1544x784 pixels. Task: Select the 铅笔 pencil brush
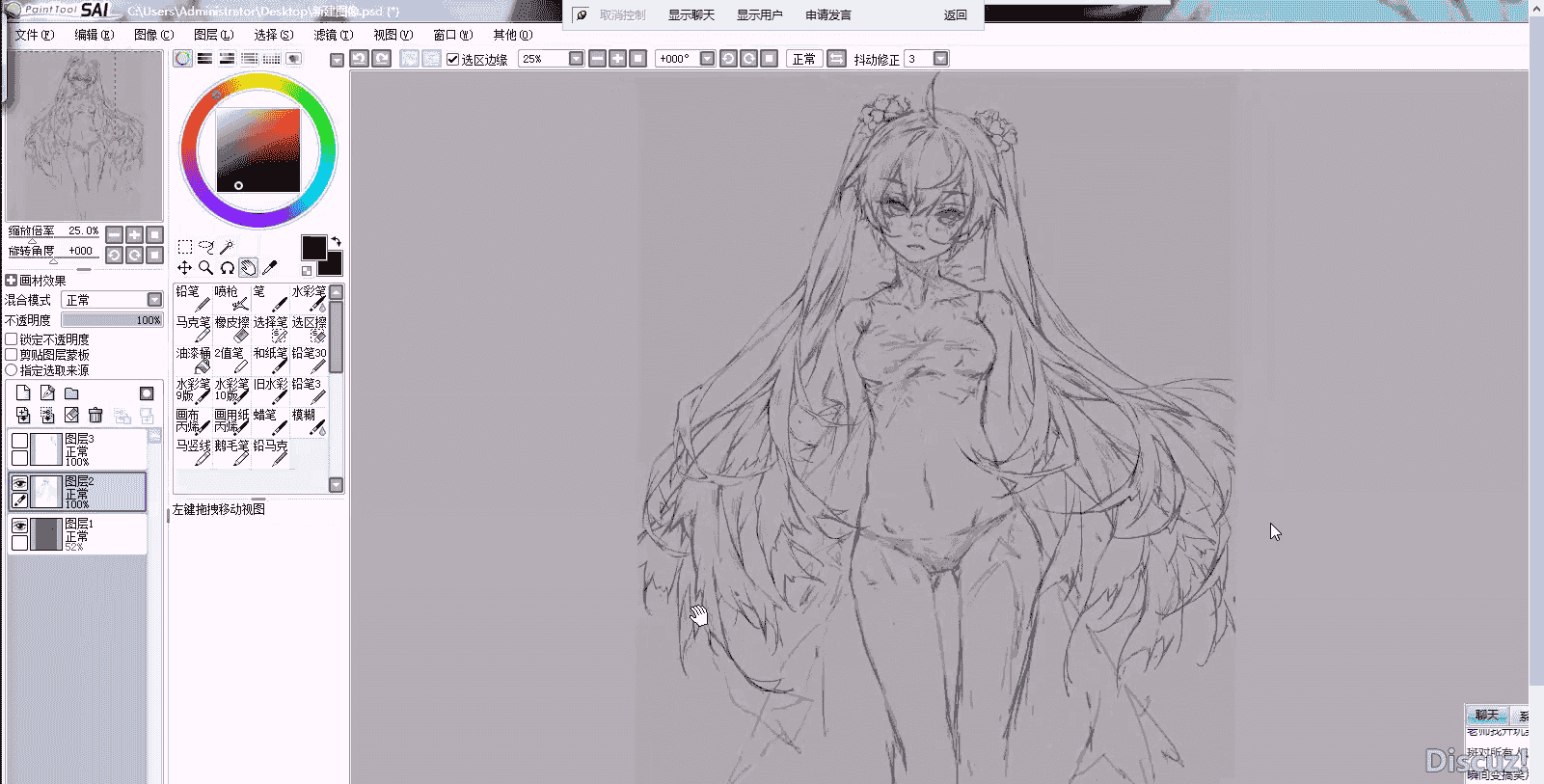tap(193, 298)
